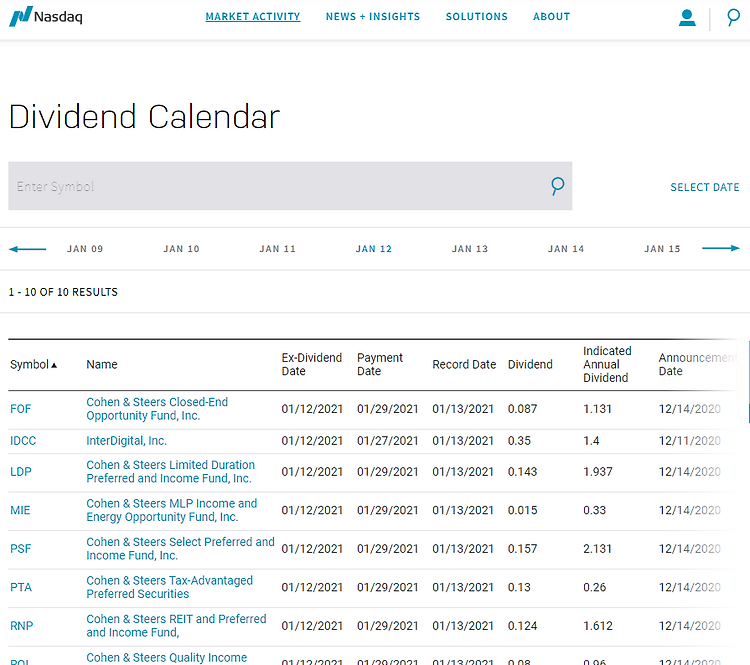
Task: Sort by Symbol column arrow
Action: (x=54, y=365)
